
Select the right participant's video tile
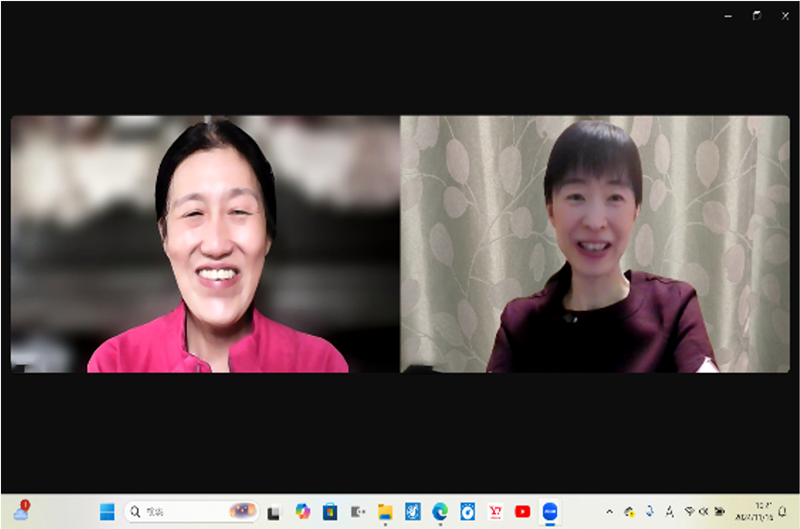[x=595, y=244]
